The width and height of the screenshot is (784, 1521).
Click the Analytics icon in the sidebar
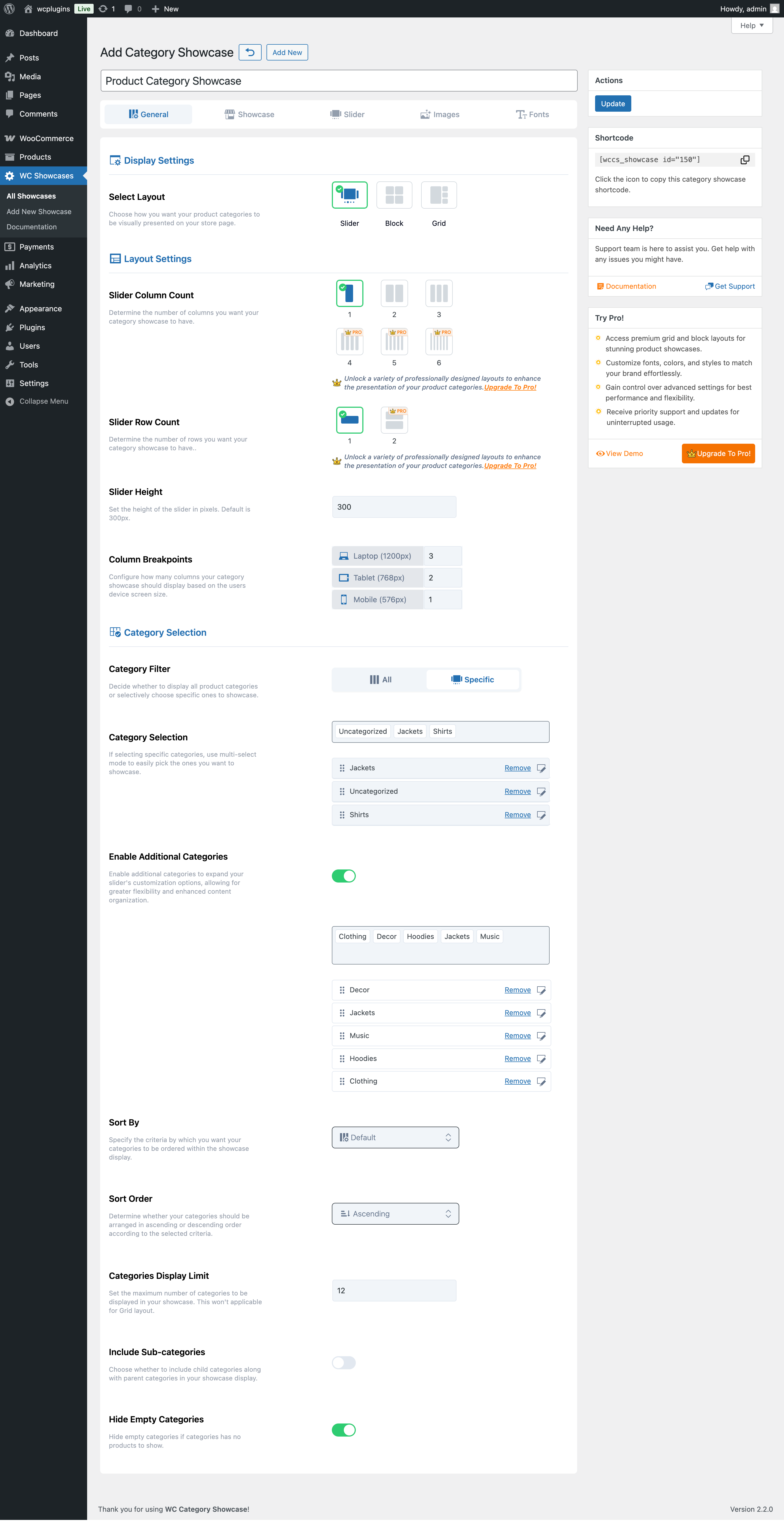pyautogui.click(x=10, y=266)
